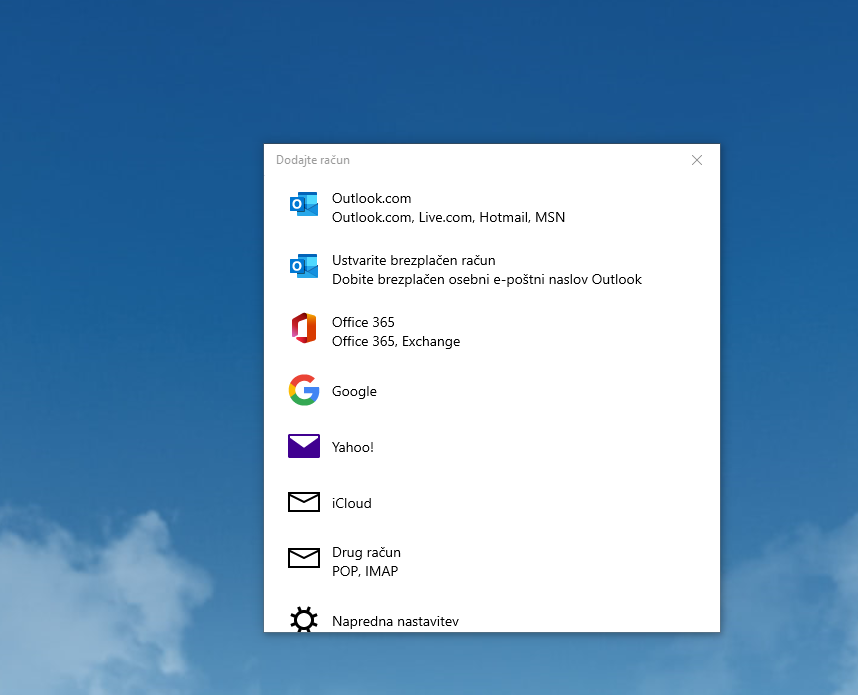Viewport: 858px width, 695px height.
Task: Click the red Office 365 logo
Action: (x=303, y=328)
